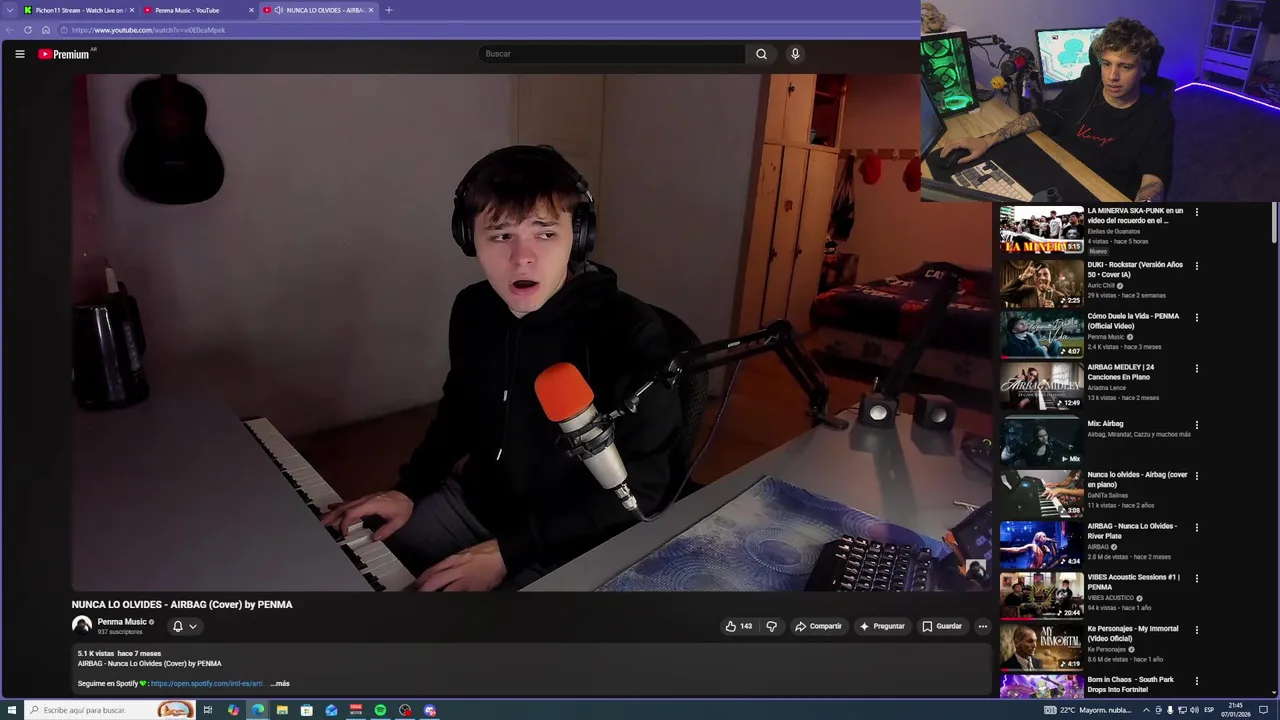Click the video player to pause
The width and height of the screenshot is (1280, 720).
coord(531,333)
